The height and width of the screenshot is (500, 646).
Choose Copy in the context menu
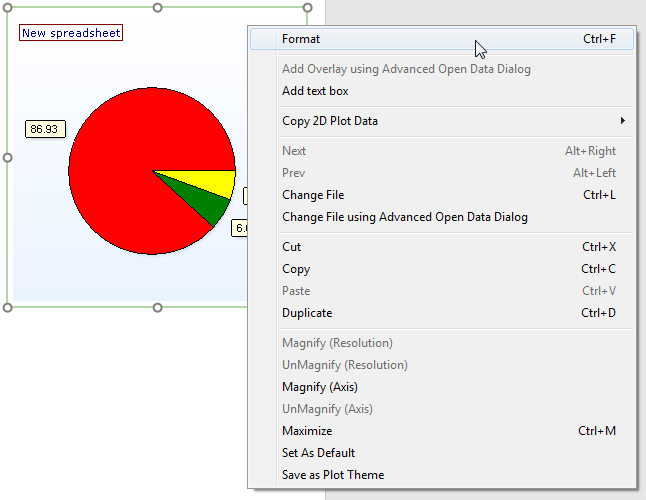pos(296,269)
